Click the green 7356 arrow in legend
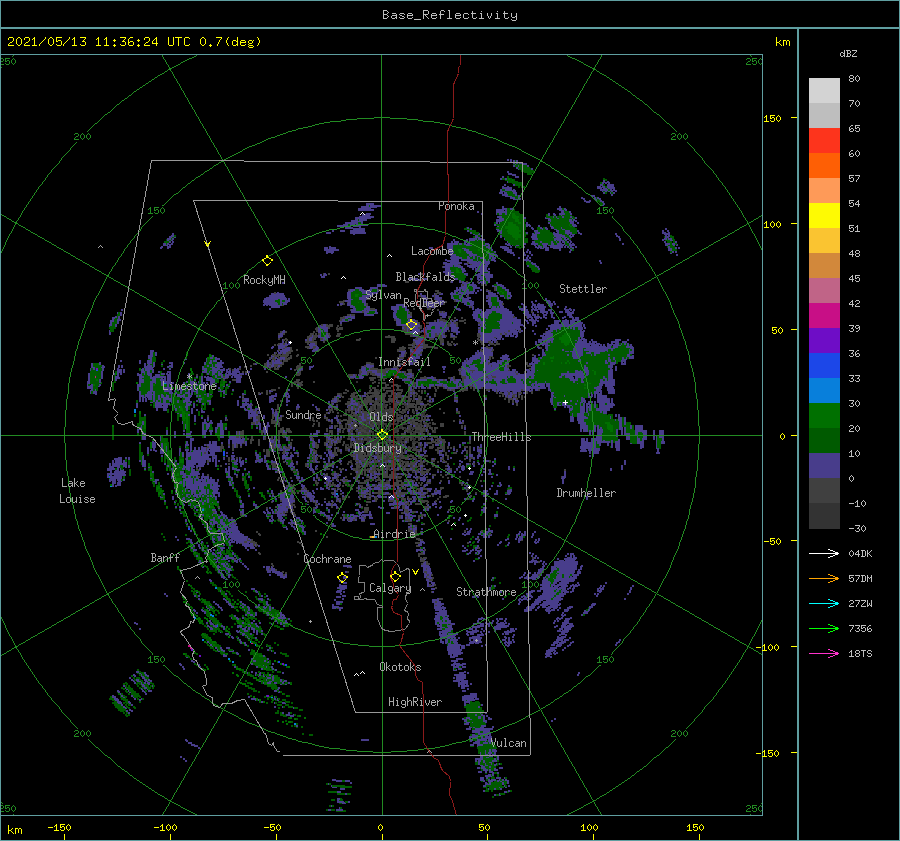The width and height of the screenshot is (900, 841). 824,629
